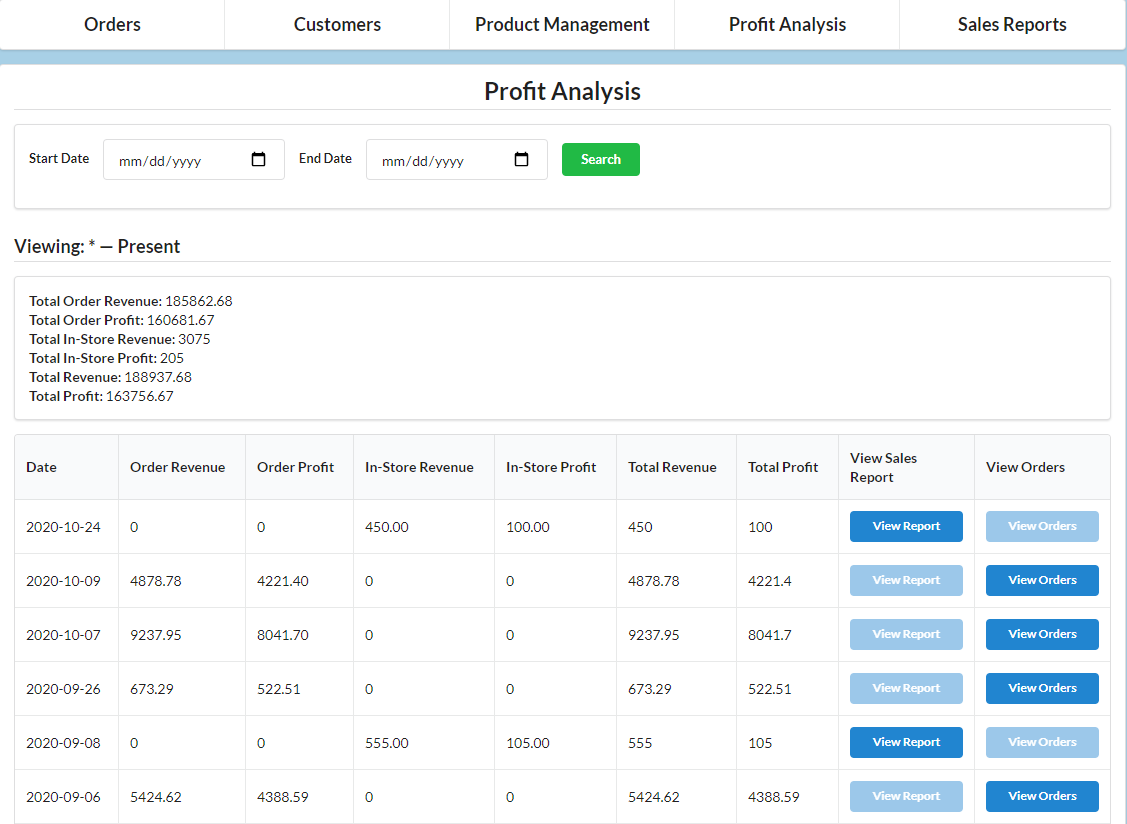Image resolution: width=1127 pixels, height=824 pixels.
Task: View orders for 2020-10-07
Action: click(1042, 634)
